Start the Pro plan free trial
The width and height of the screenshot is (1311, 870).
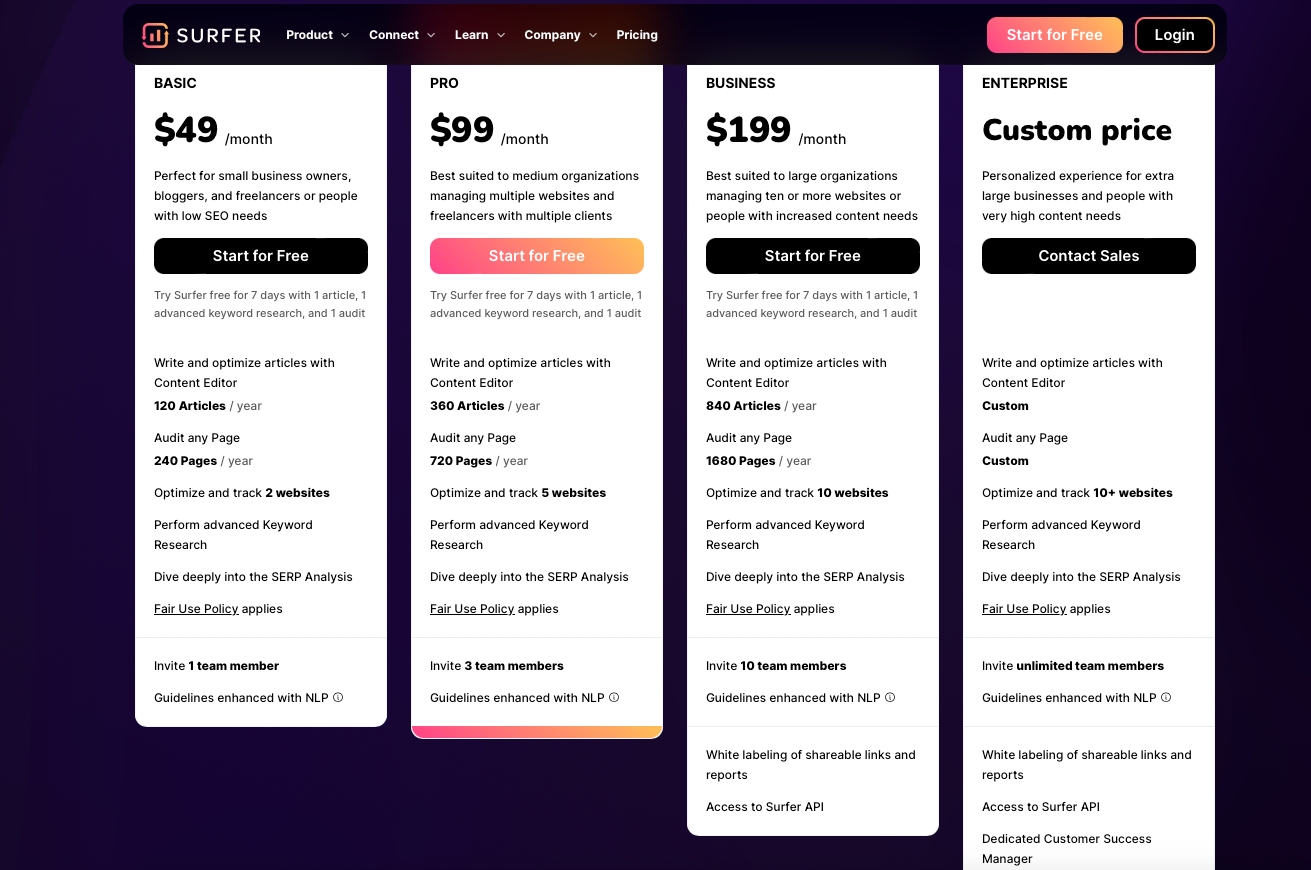point(537,256)
